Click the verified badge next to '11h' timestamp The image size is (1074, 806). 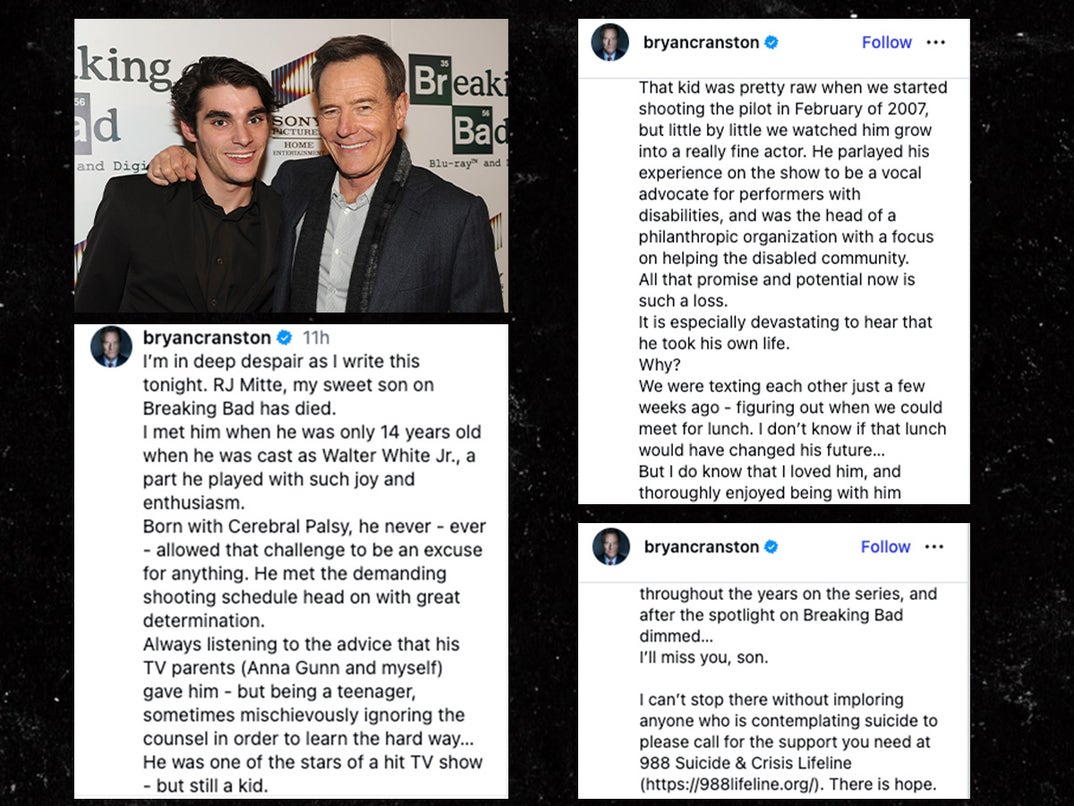pyautogui.click(x=284, y=338)
